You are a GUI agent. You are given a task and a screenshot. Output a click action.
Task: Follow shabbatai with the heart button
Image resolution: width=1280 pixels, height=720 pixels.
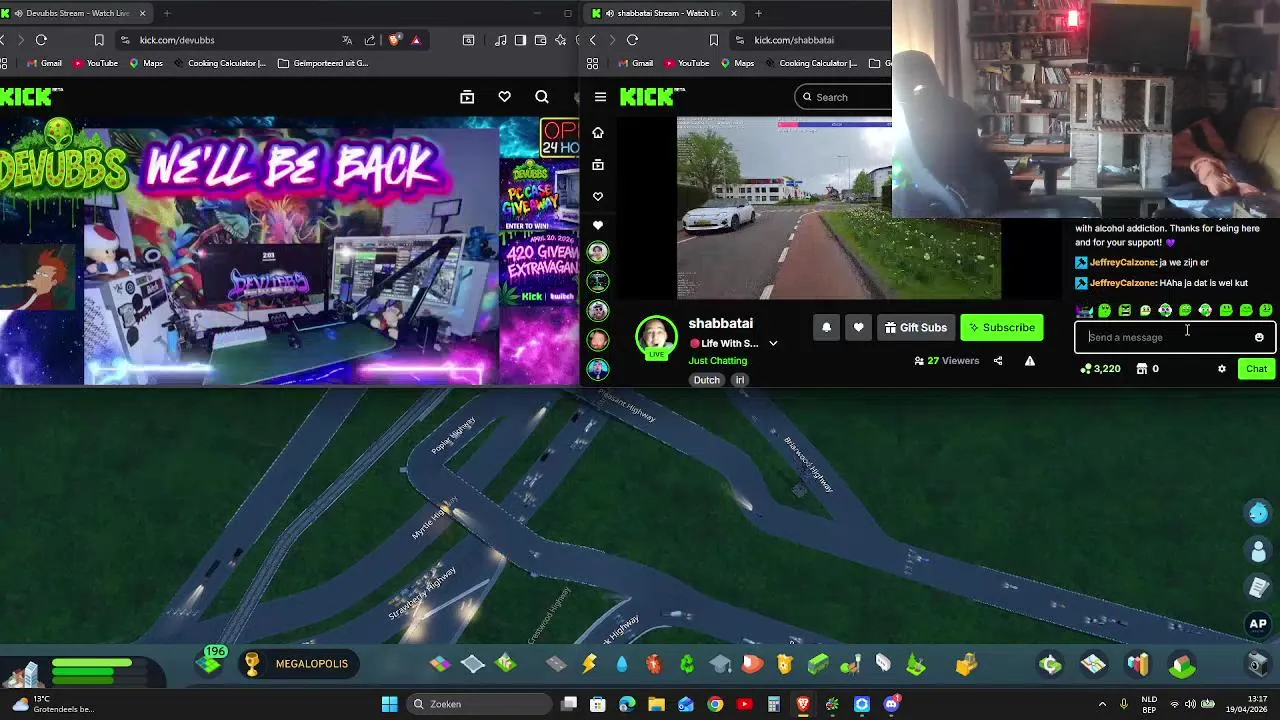858,328
